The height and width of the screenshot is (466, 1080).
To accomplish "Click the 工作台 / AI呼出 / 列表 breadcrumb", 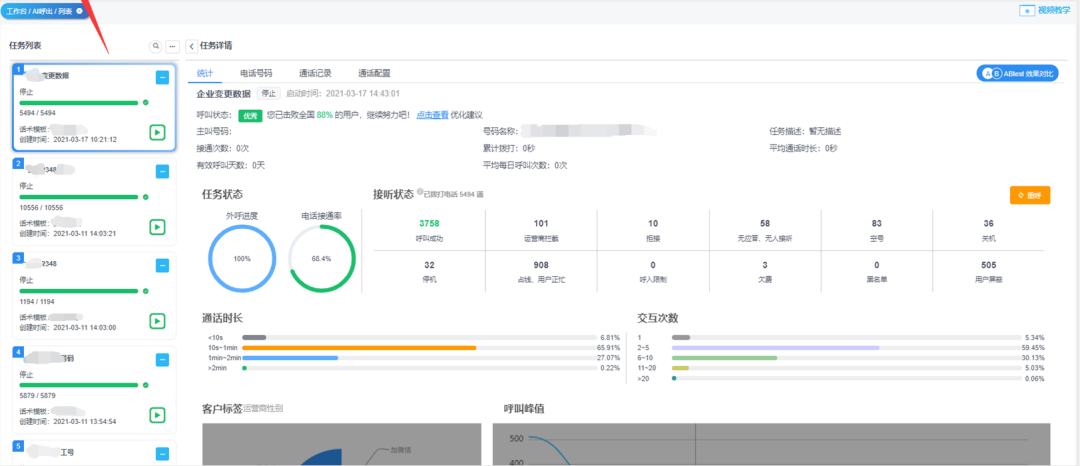I will point(38,11).
